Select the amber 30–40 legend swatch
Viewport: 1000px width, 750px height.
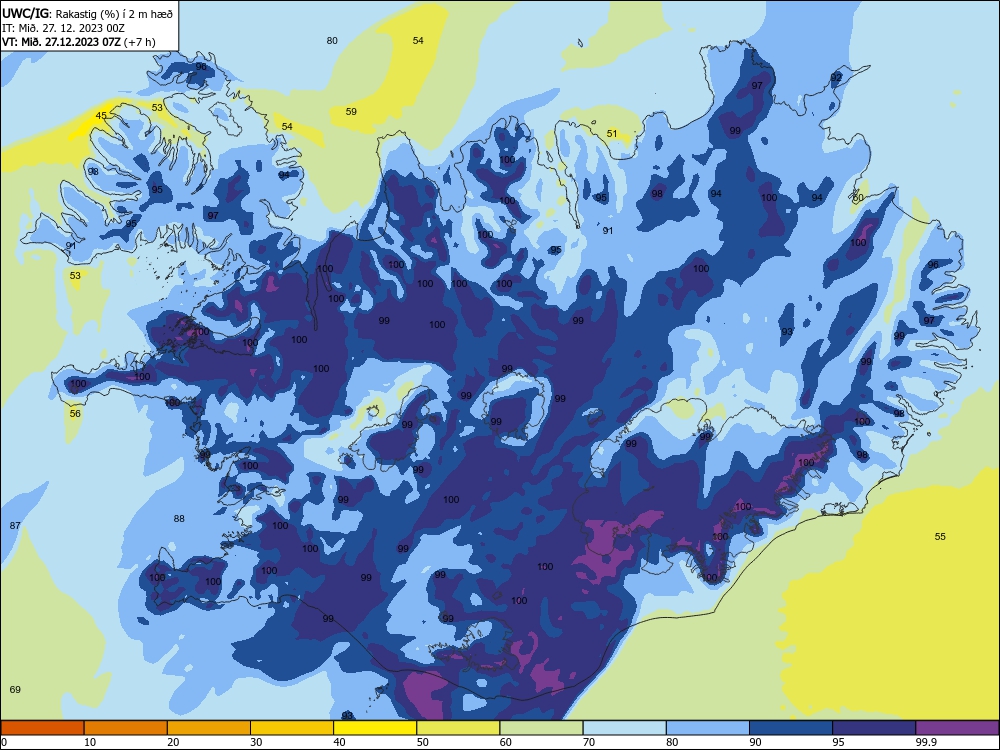292,728
